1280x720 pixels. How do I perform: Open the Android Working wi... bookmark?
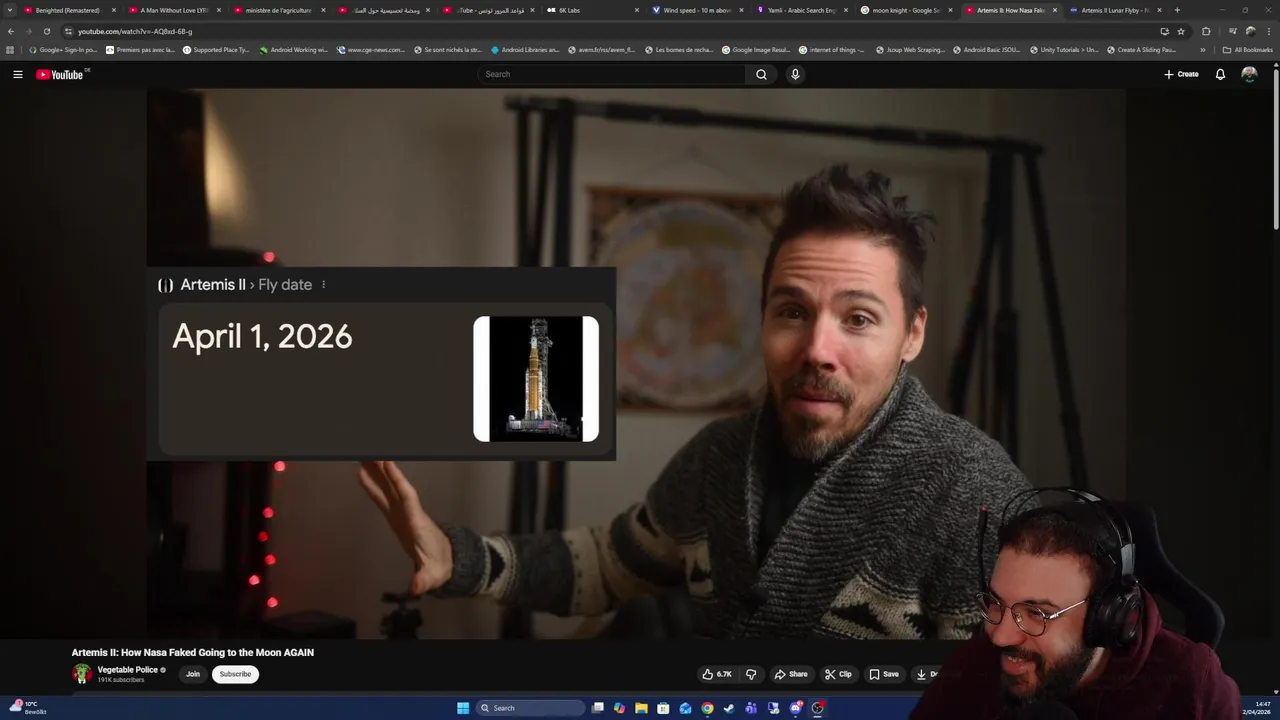[294, 49]
